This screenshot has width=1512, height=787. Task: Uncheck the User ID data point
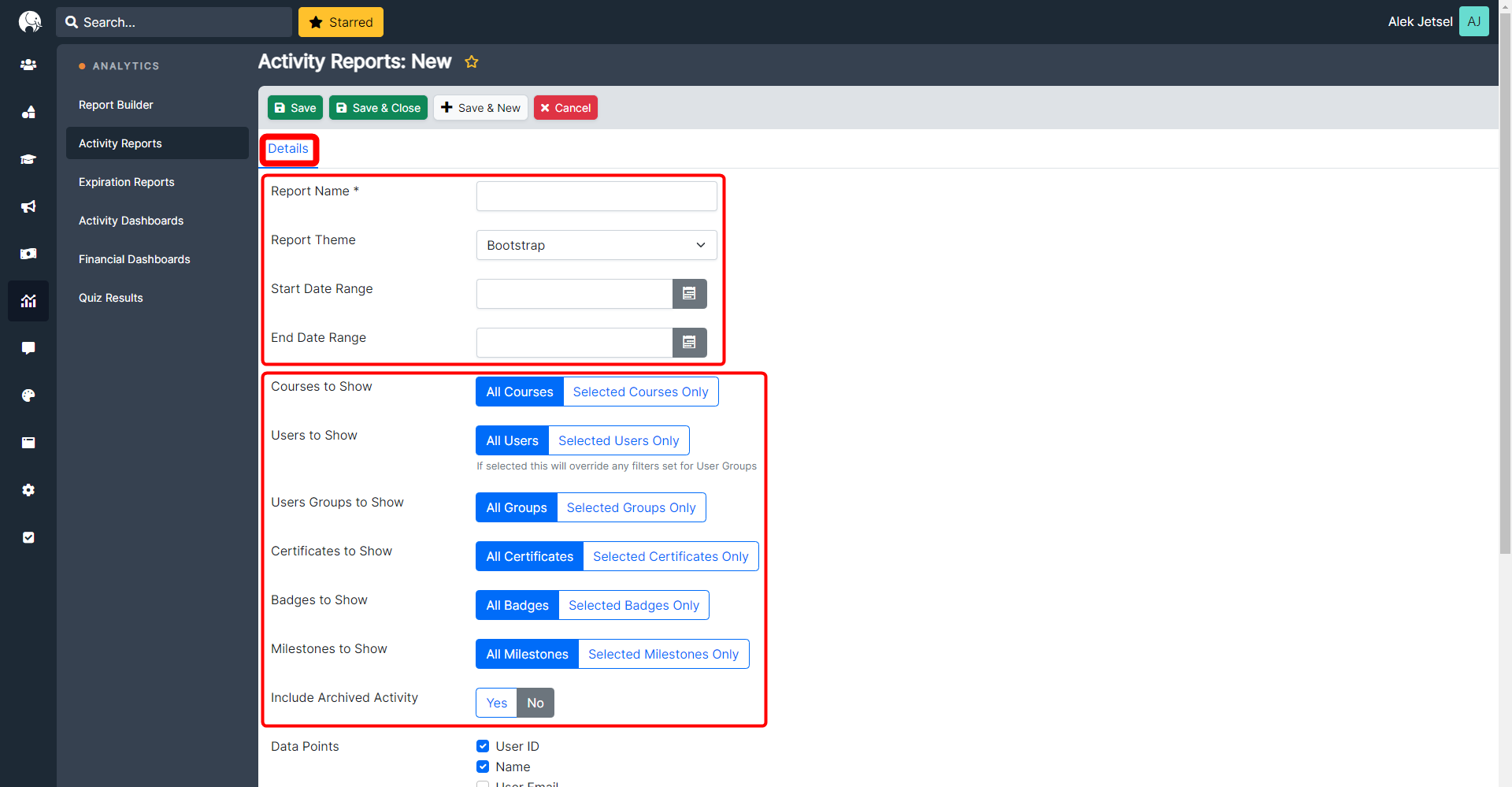(x=482, y=746)
